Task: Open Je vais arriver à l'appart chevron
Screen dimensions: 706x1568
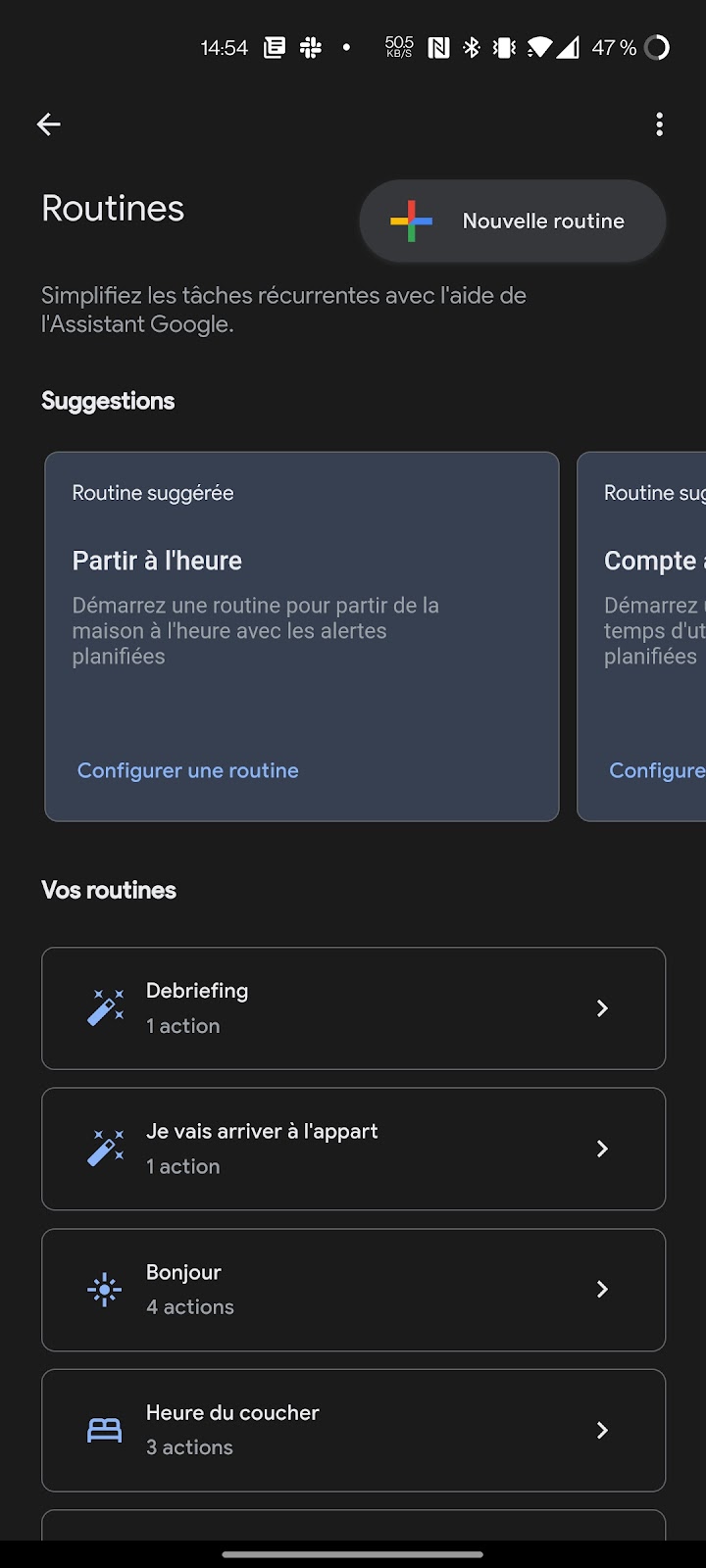Action: click(602, 1149)
